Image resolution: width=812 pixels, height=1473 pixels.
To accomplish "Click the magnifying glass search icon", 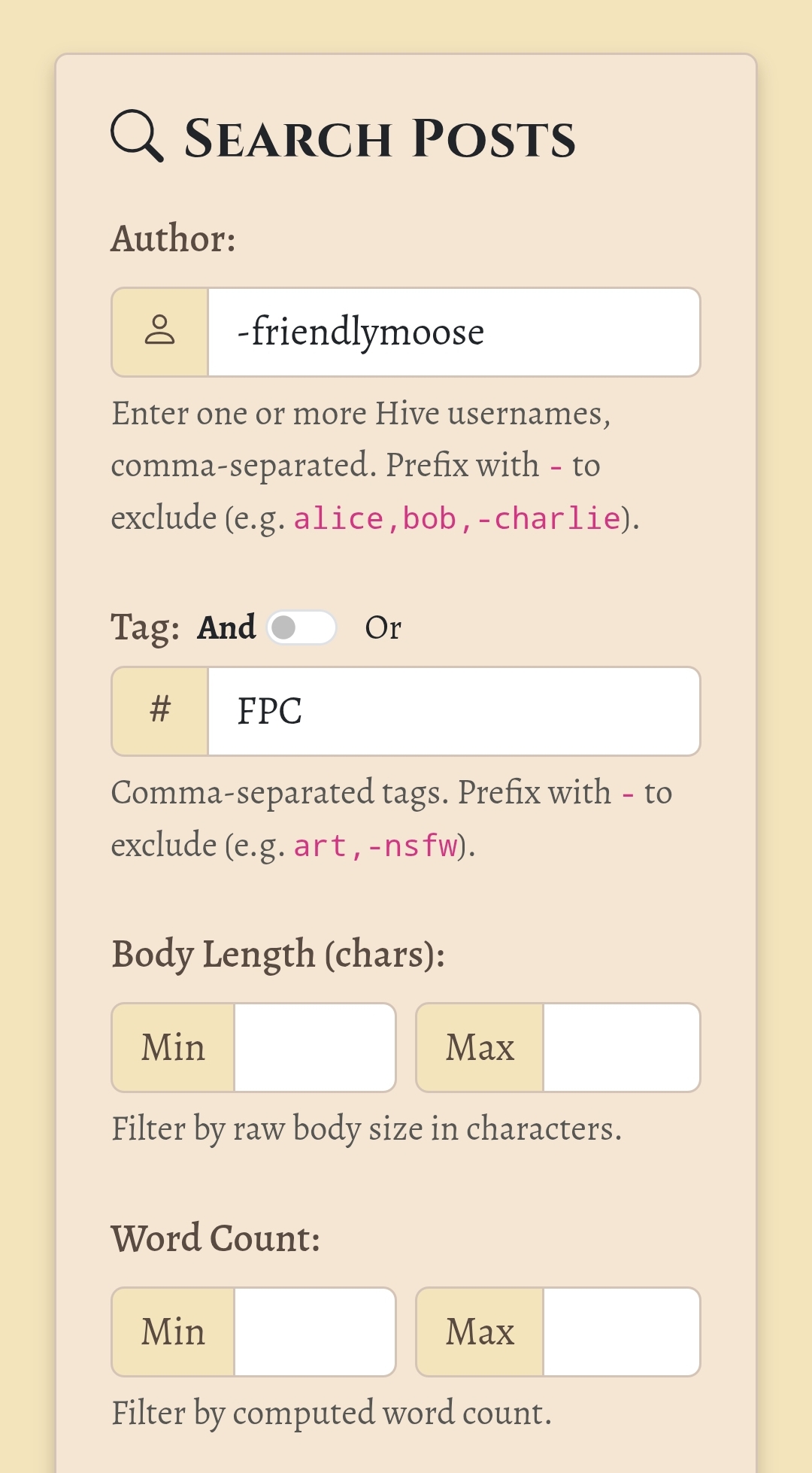I will [x=137, y=136].
